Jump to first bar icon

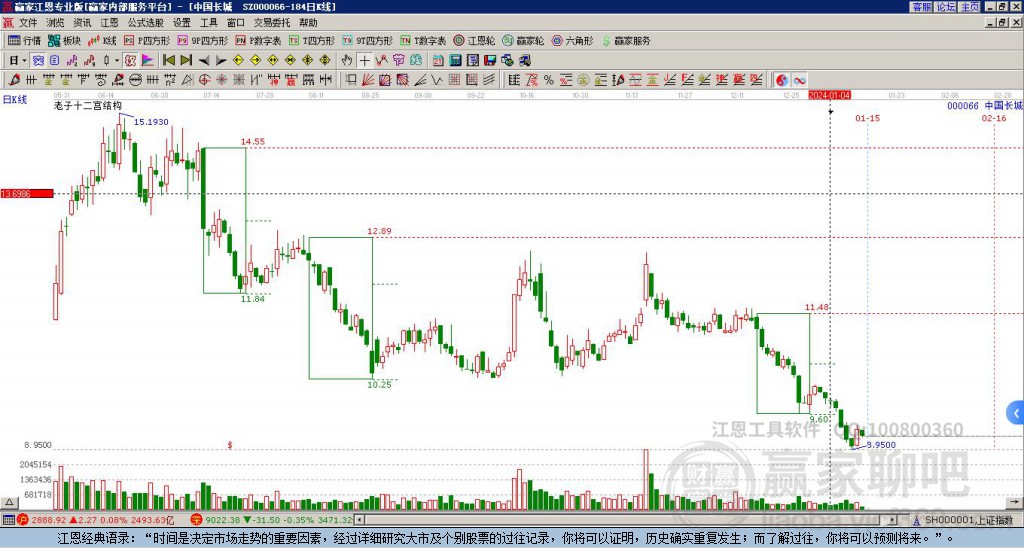[x=169, y=60]
